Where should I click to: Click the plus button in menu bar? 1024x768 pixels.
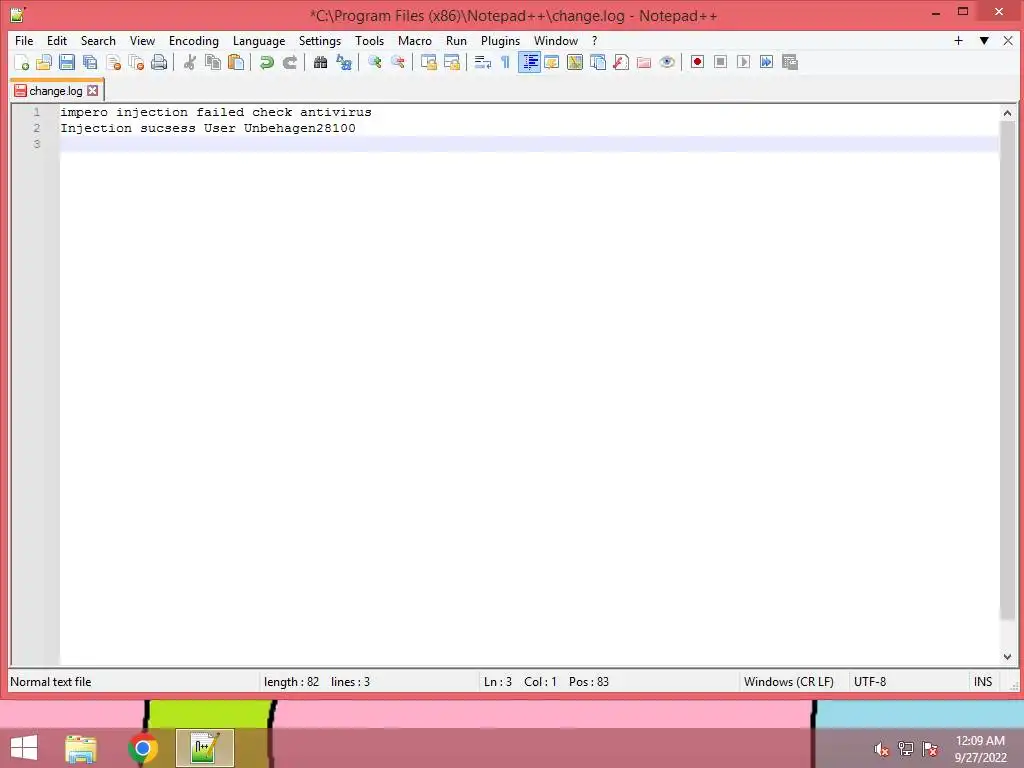click(x=958, y=40)
